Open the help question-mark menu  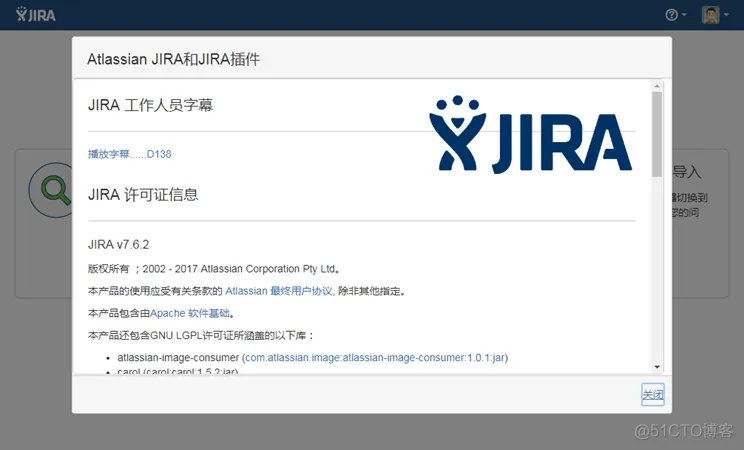click(x=676, y=15)
